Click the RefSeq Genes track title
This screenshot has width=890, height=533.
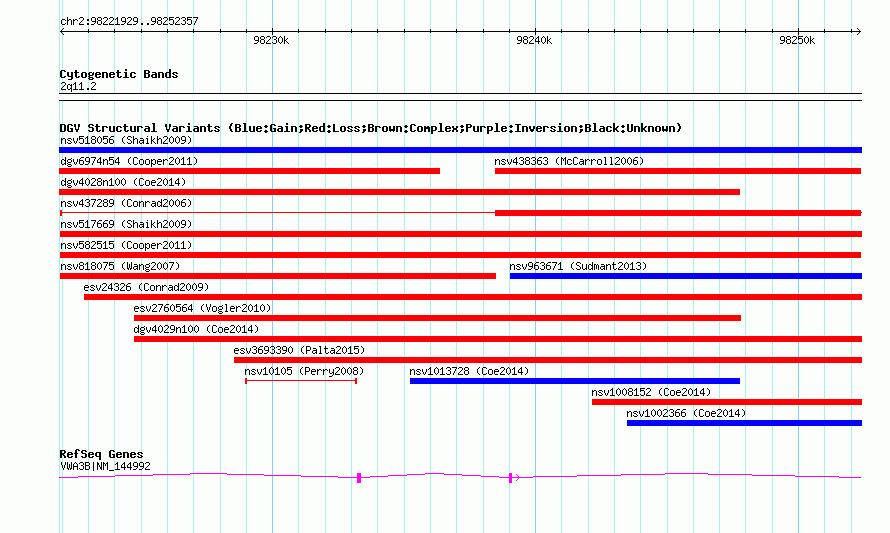[101, 454]
